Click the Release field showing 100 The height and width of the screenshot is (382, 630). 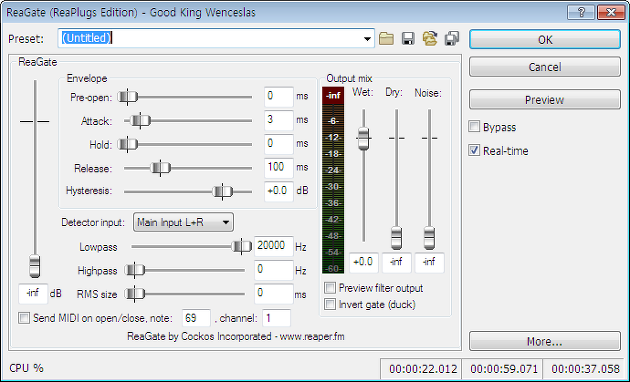coord(279,168)
